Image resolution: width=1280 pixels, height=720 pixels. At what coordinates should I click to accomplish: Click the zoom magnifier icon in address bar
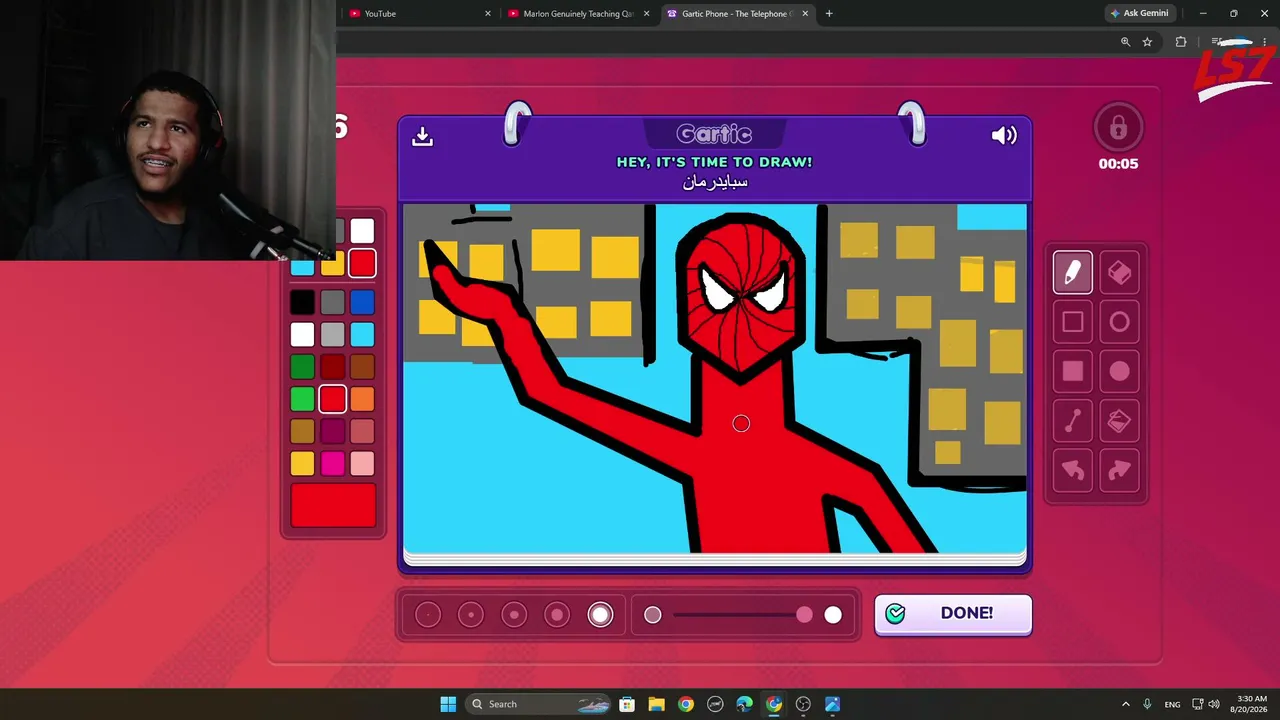point(1125,42)
